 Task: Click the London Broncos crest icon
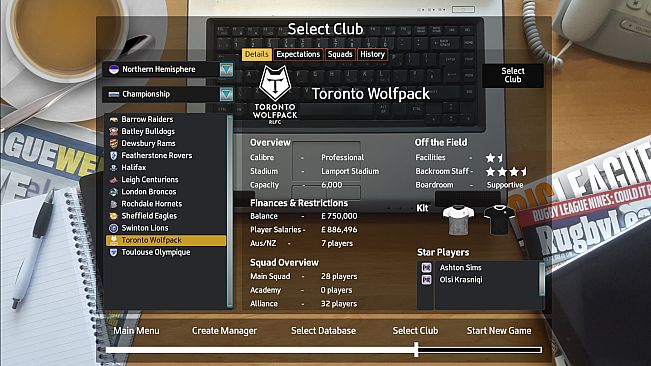pos(113,192)
